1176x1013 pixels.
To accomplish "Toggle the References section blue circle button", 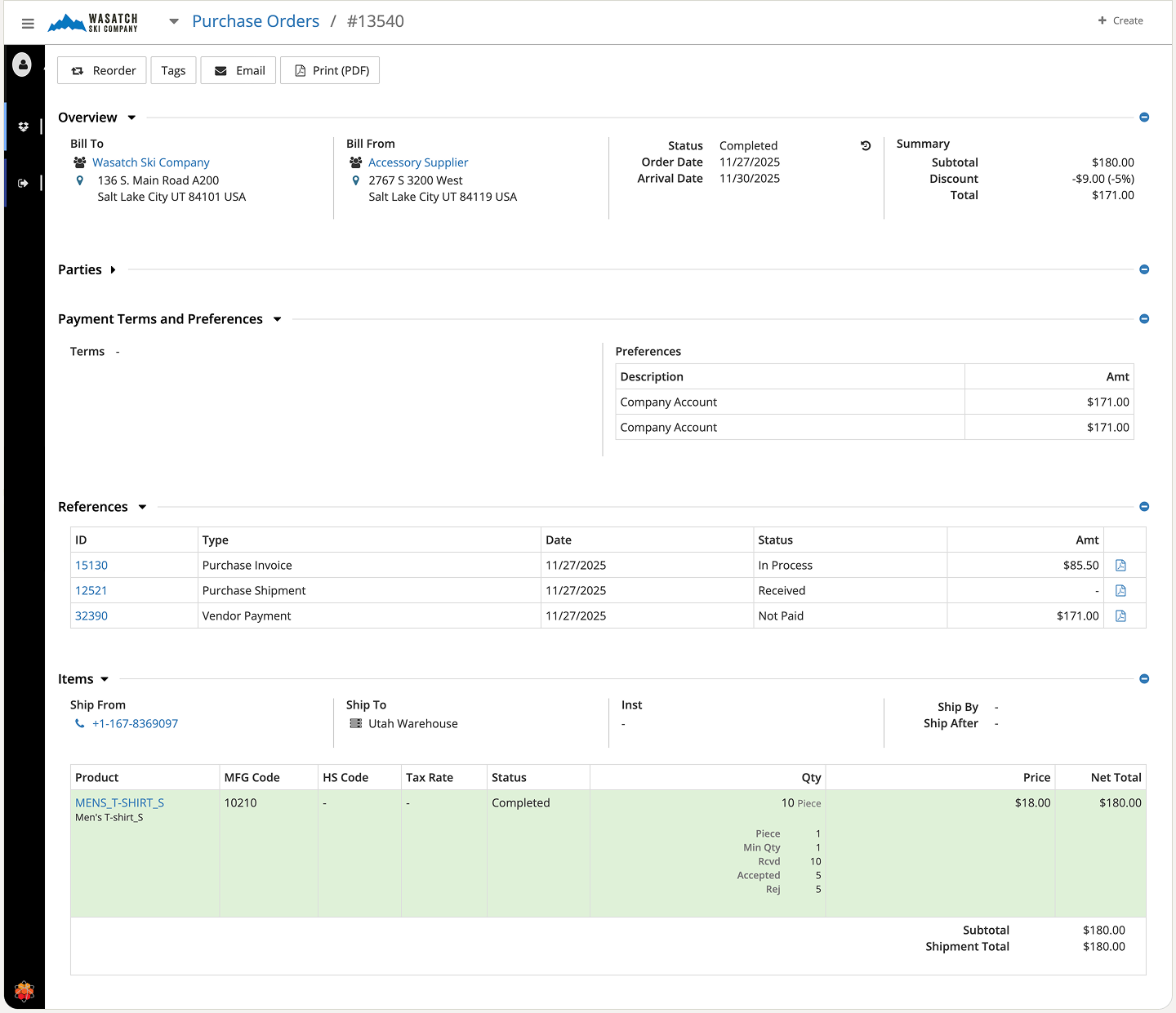I will click(1144, 507).
